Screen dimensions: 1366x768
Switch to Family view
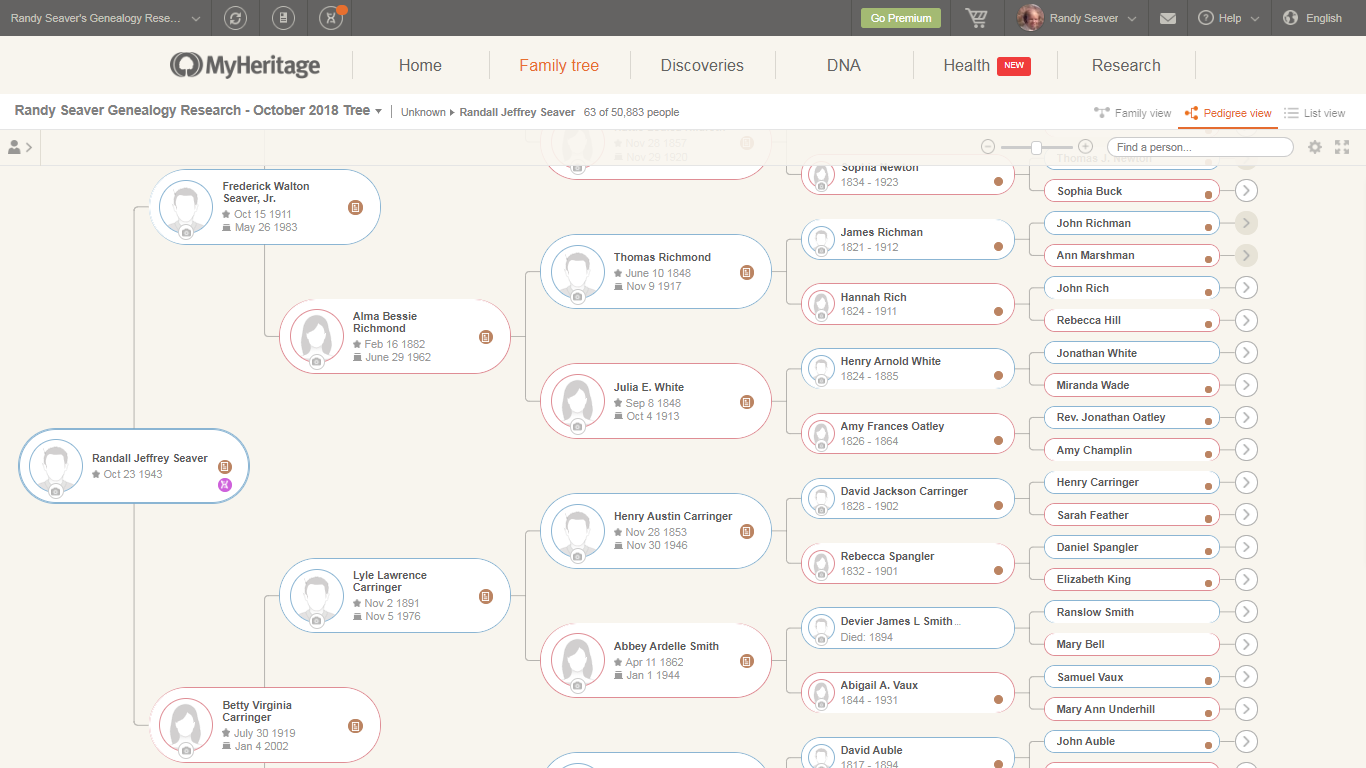tap(1132, 113)
